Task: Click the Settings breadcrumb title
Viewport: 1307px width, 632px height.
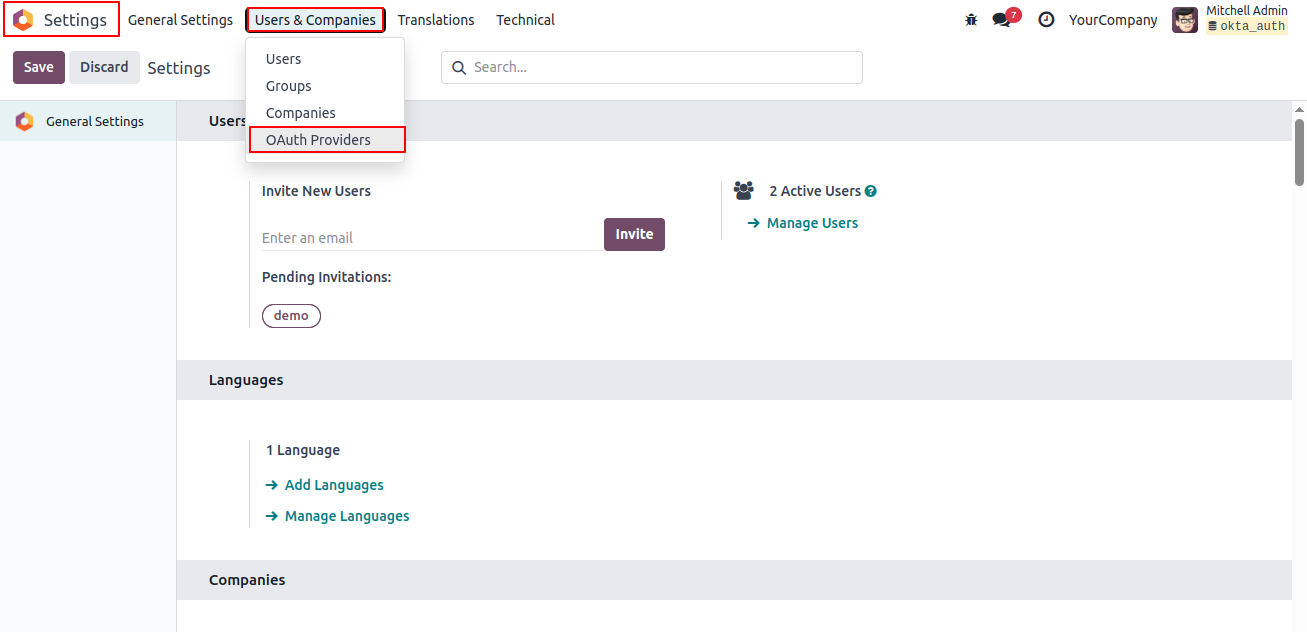Action: point(179,68)
